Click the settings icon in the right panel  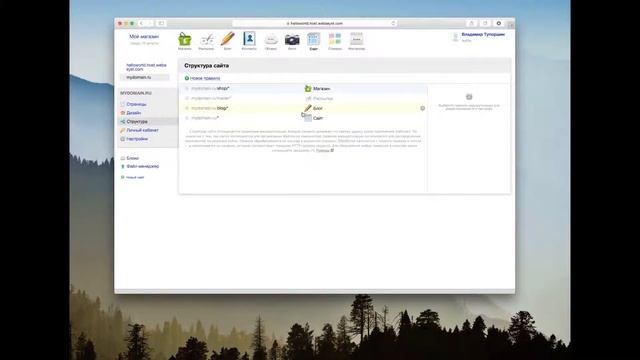(x=469, y=97)
